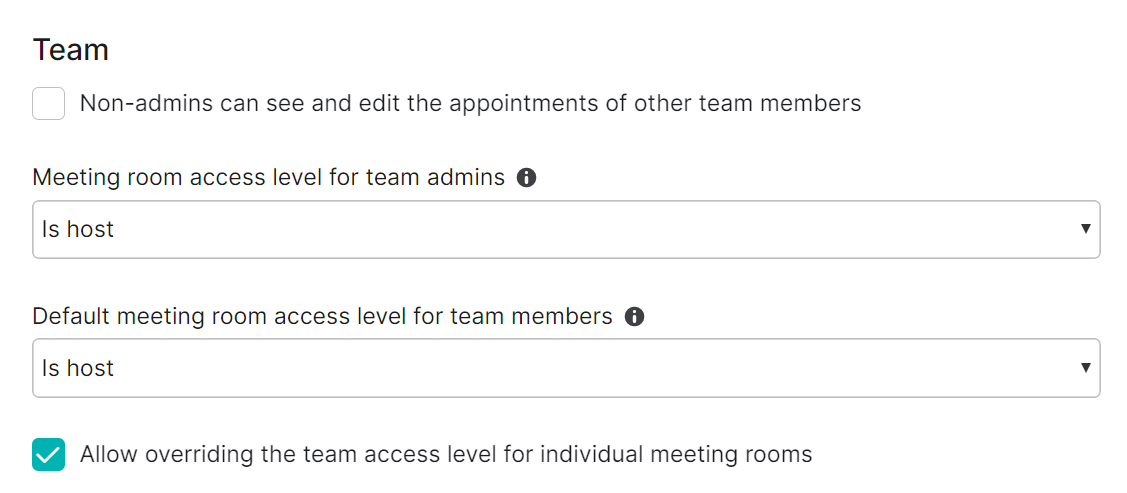Click the Team section heading
1127x493 pixels.
[70, 50]
